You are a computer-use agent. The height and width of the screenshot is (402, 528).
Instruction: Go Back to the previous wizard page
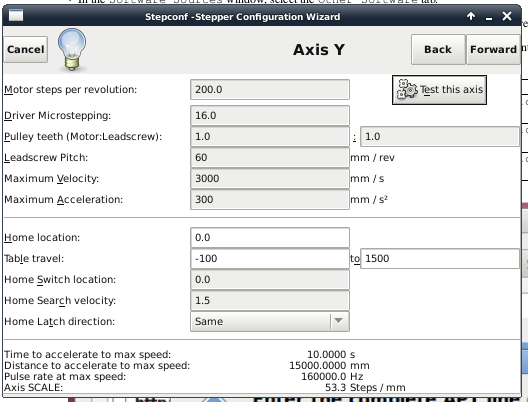(438, 49)
